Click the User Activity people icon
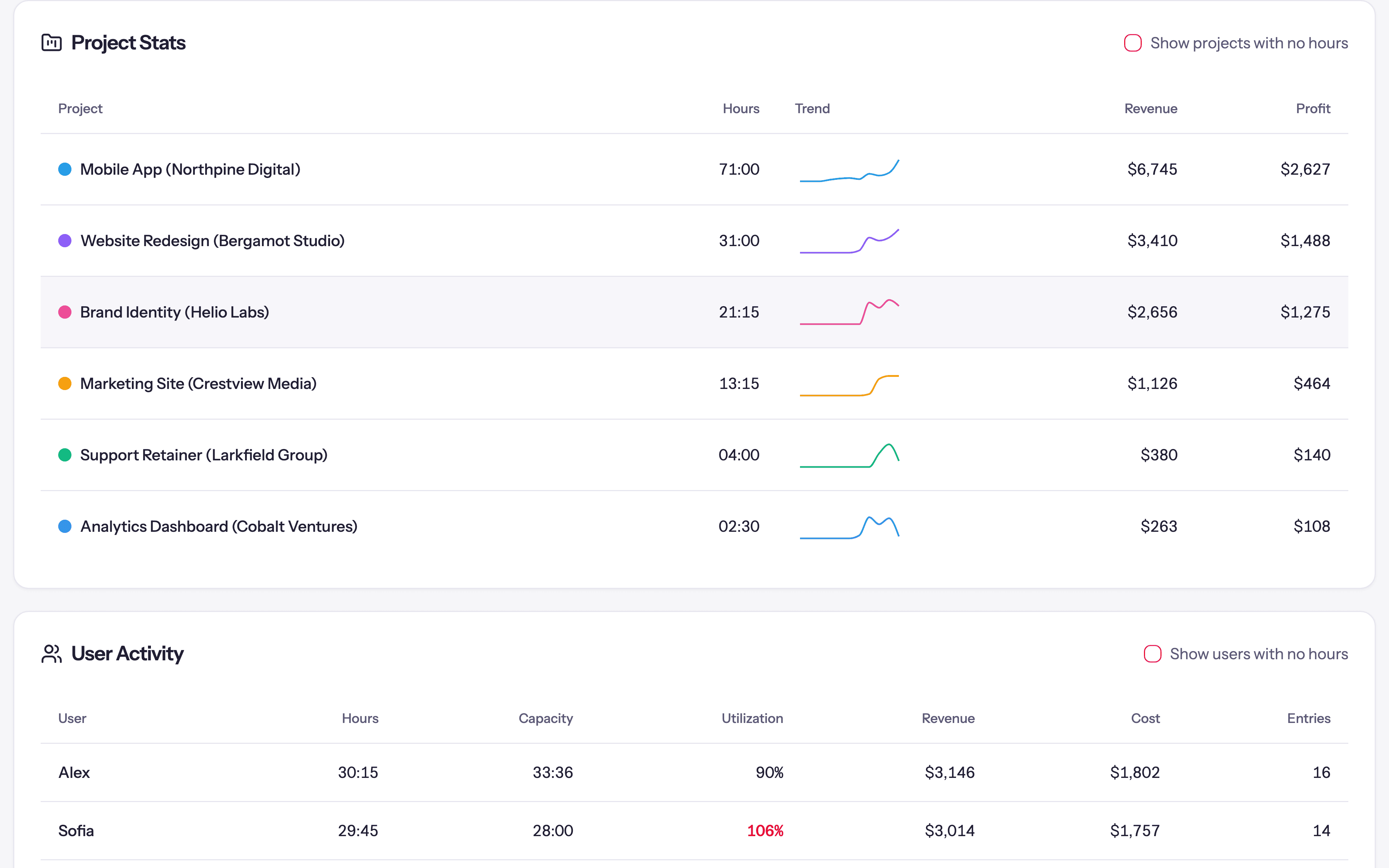1389x868 pixels. pos(52,654)
